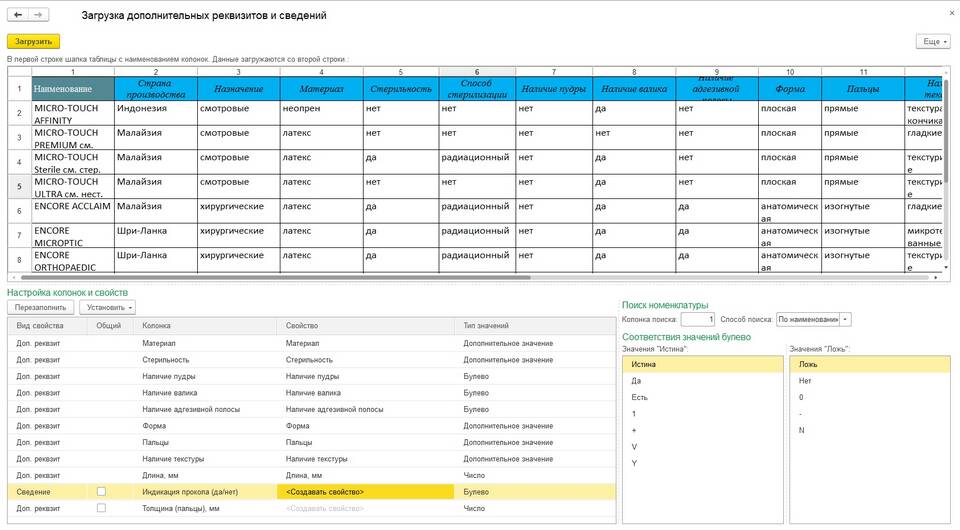Click the spreadsheet vertical scrollbar down arrow
This screenshot has height=530, width=960.
[947, 267]
